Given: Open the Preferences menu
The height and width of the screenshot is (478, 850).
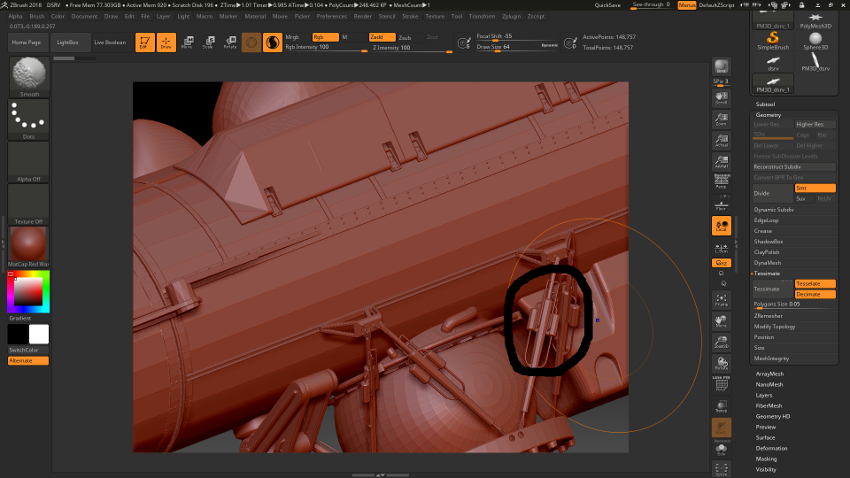Looking at the screenshot, I should [x=332, y=16].
